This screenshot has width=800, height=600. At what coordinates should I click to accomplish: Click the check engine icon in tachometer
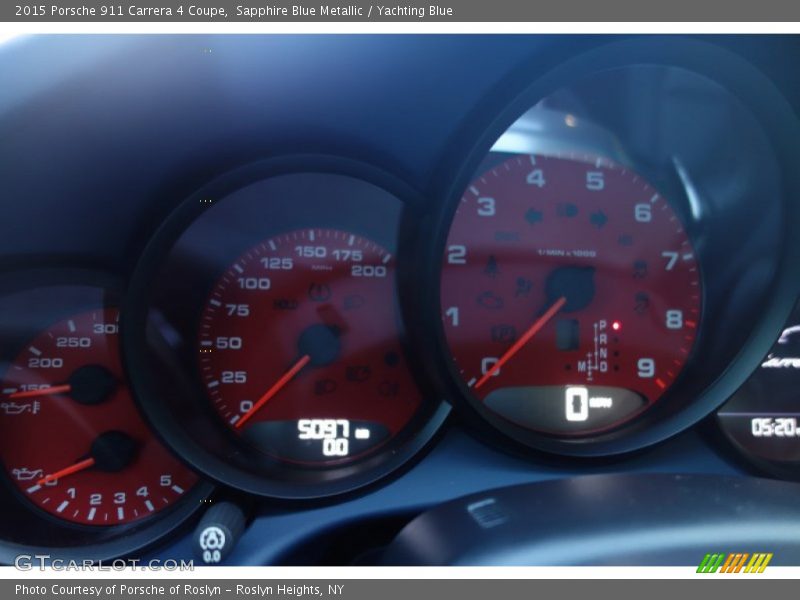[490, 300]
